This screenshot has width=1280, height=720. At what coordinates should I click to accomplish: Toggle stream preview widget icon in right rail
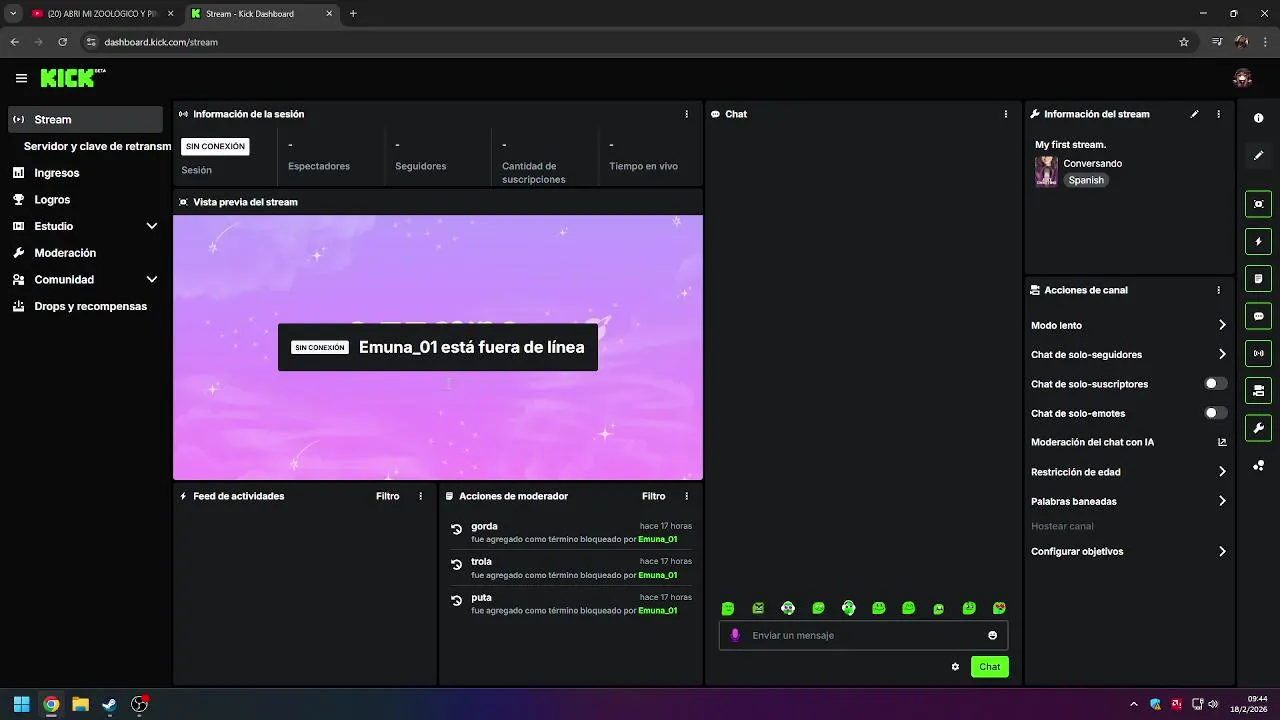(1259, 204)
